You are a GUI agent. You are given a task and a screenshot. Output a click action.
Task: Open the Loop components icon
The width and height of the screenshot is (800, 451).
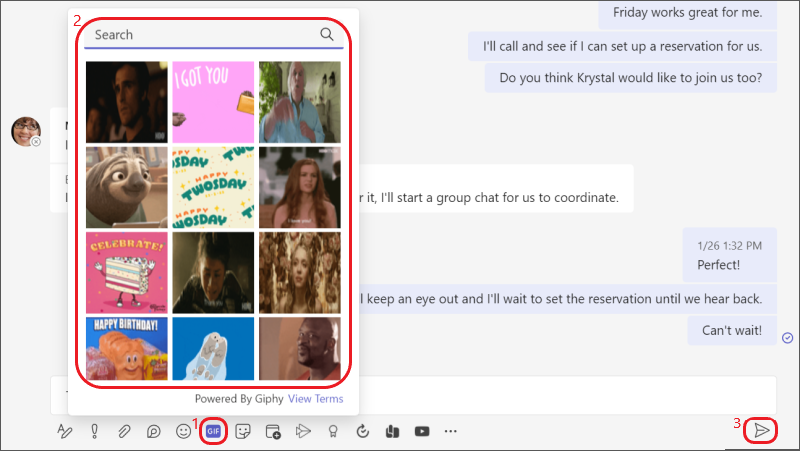coord(154,431)
